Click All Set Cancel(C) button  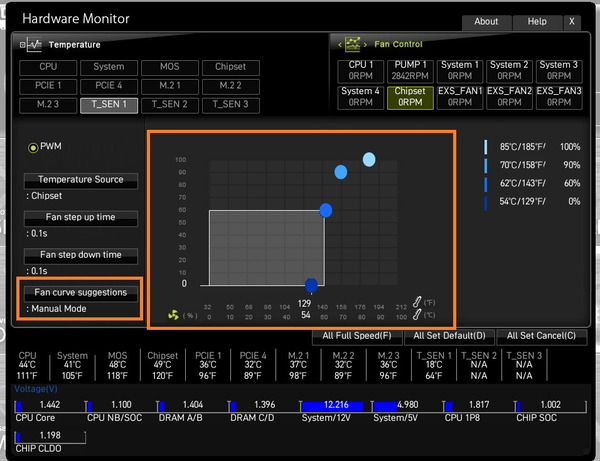coord(541,337)
